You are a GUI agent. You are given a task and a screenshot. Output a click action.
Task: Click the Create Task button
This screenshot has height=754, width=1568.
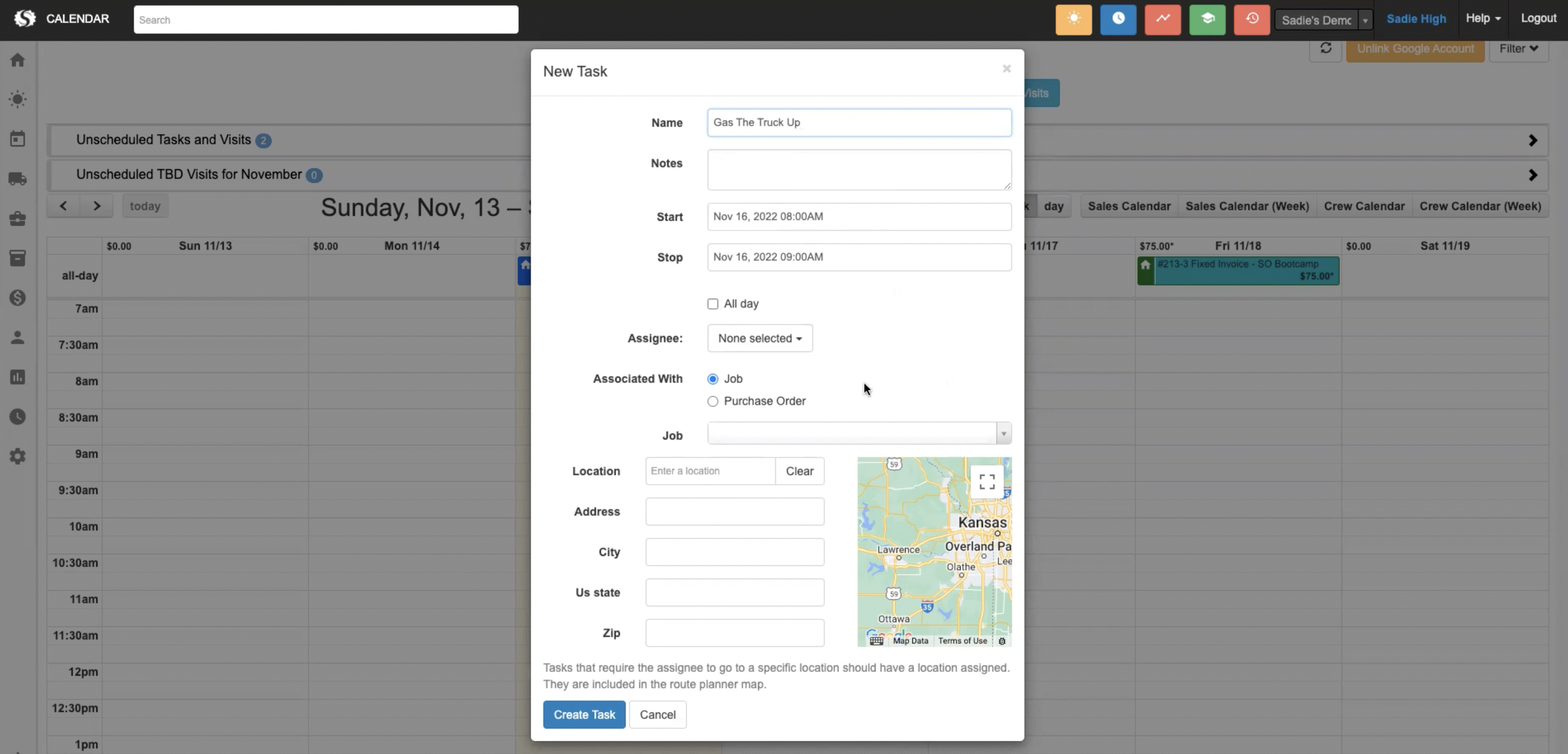[x=584, y=714]
